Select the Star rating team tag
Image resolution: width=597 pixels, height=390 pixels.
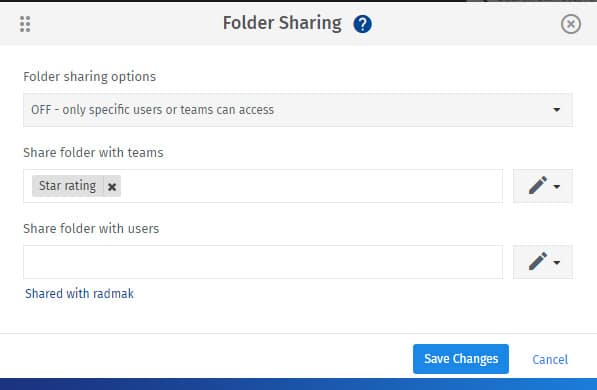pos(67,186)
